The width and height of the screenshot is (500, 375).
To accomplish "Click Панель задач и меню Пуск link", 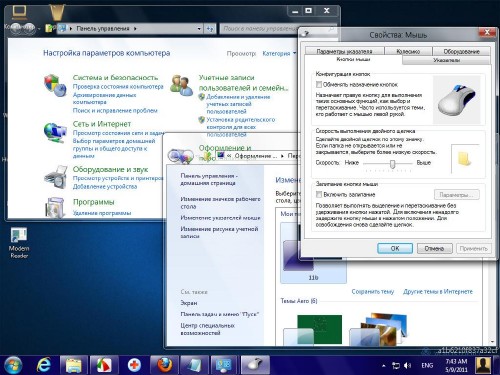I will [x=219, y=314].
